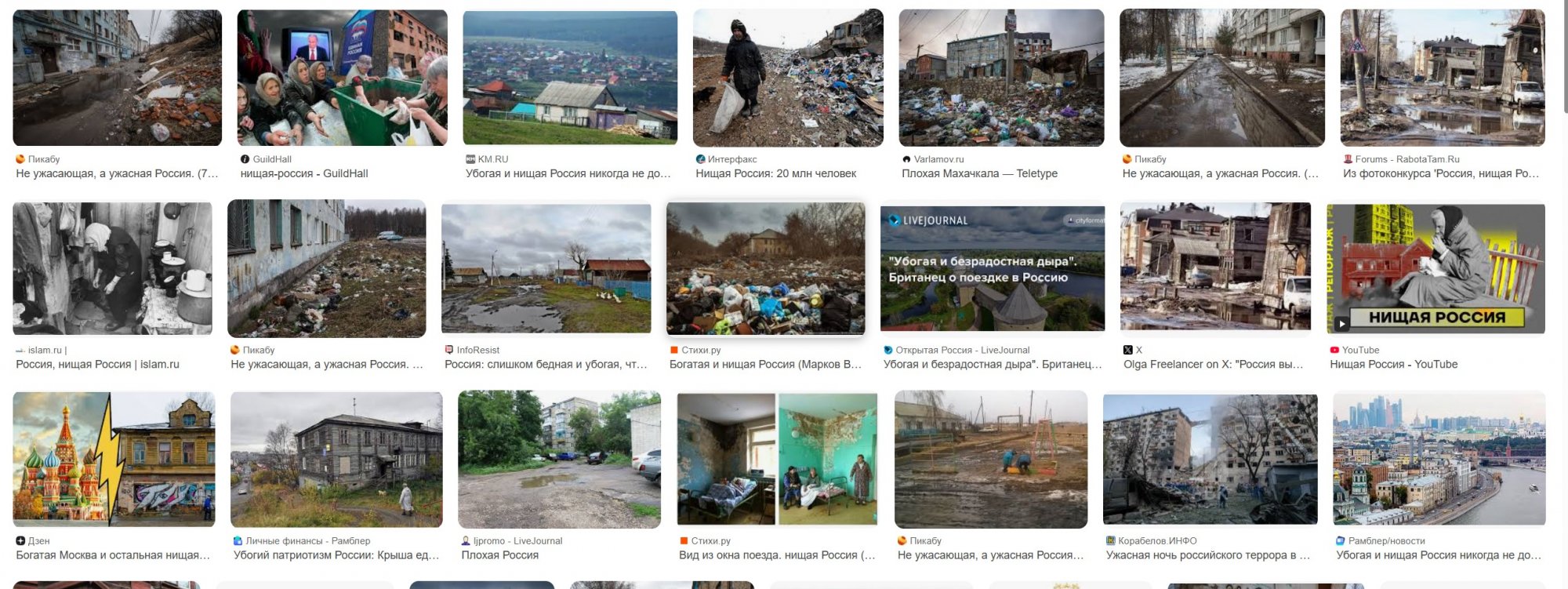Open thumbnail of St. Basil's cathedral with lightning bolt
1568x589 pixels.
(114, 459)
